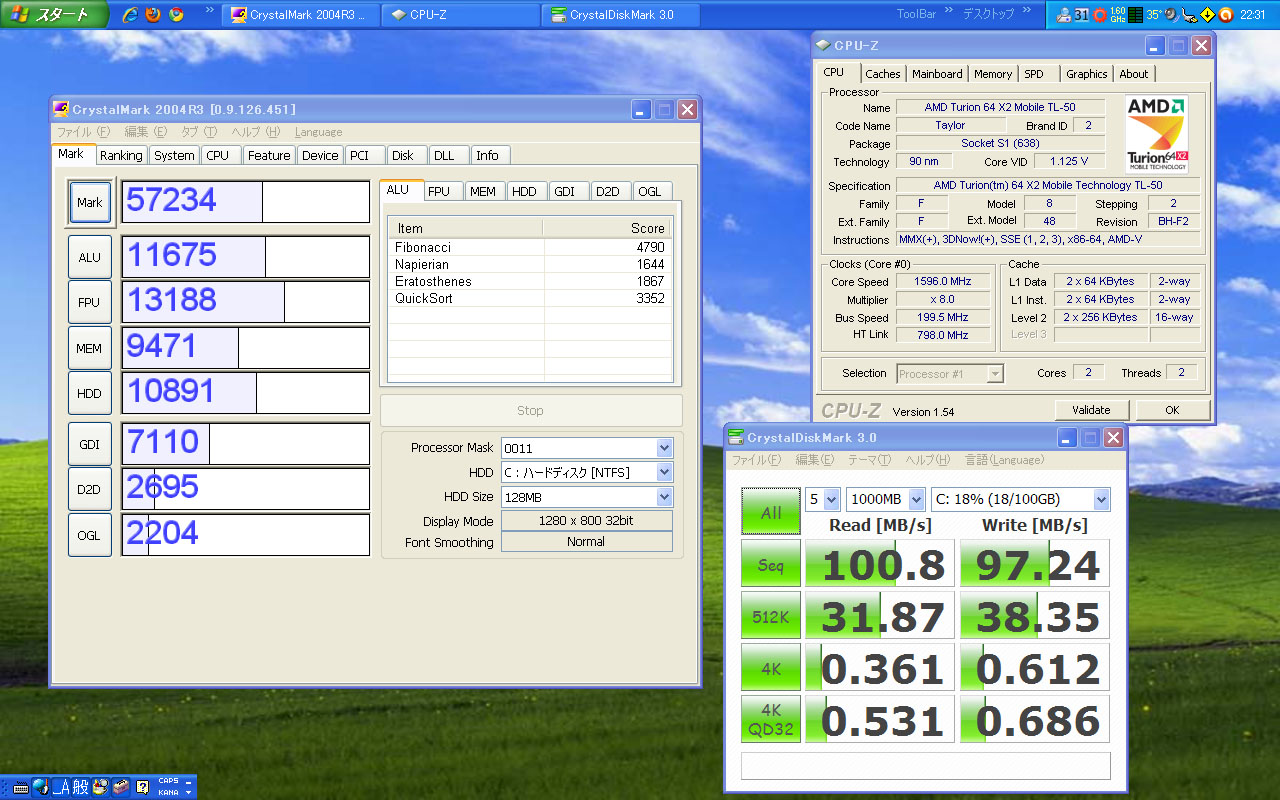
Task: Open the Start menu
Action: pos(52,14)
